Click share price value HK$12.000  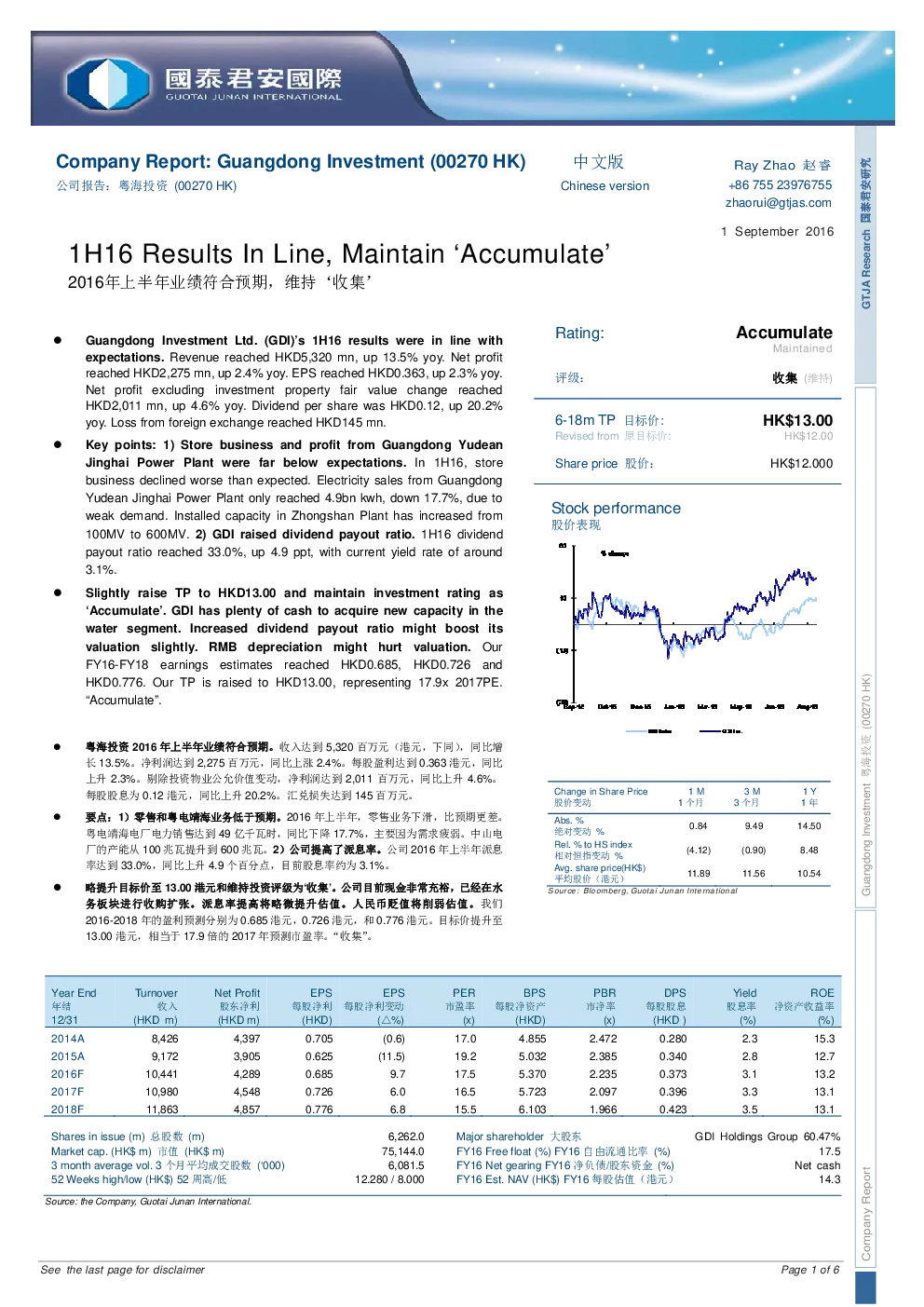tap(801, 464)
